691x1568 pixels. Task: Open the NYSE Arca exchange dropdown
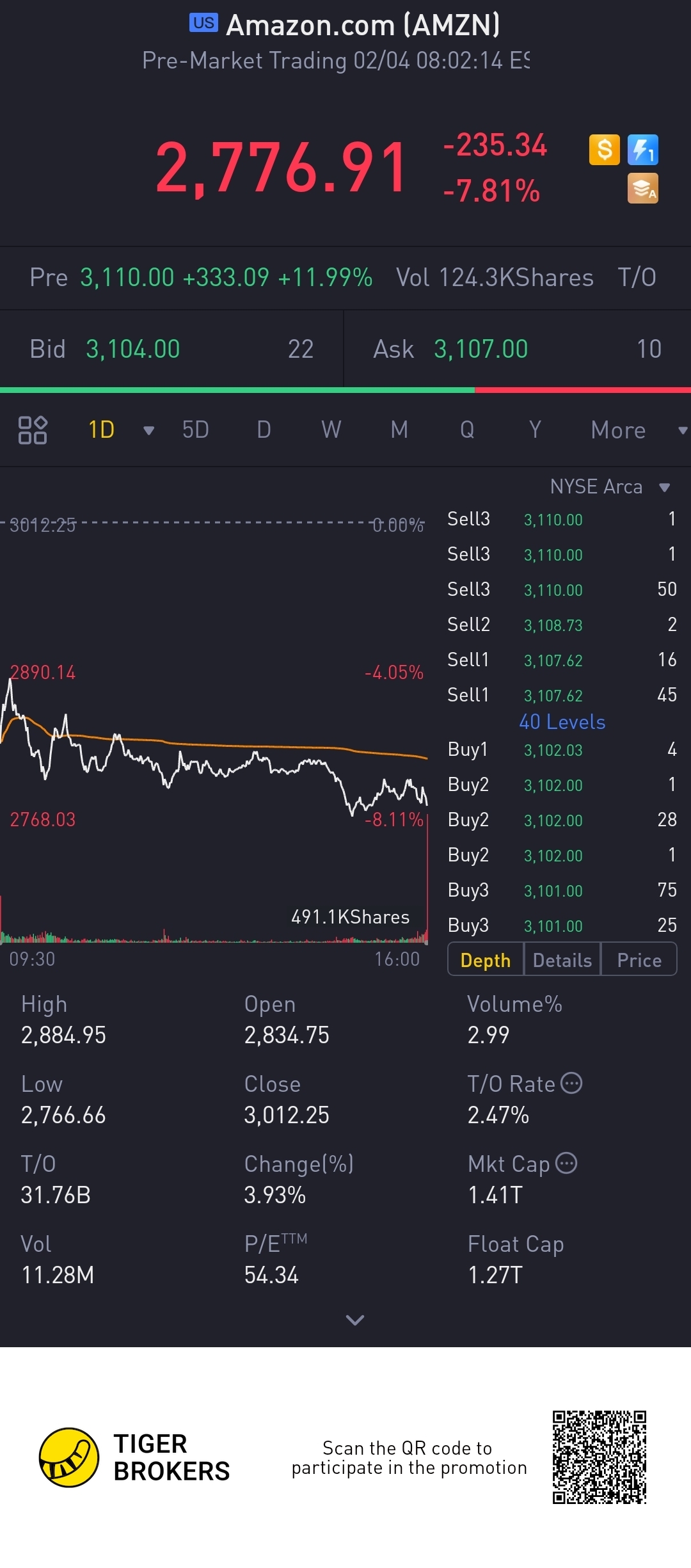(664, 488)
